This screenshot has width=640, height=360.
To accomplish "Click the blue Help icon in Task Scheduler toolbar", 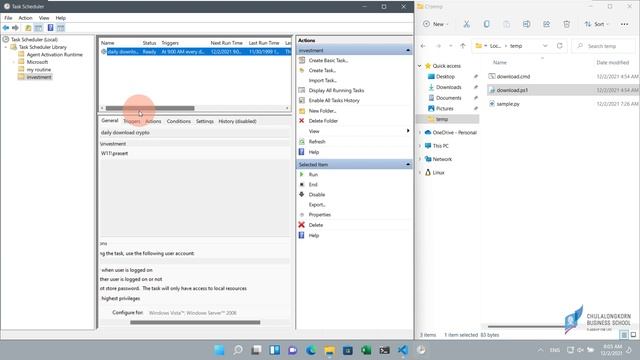I will 50,28.
